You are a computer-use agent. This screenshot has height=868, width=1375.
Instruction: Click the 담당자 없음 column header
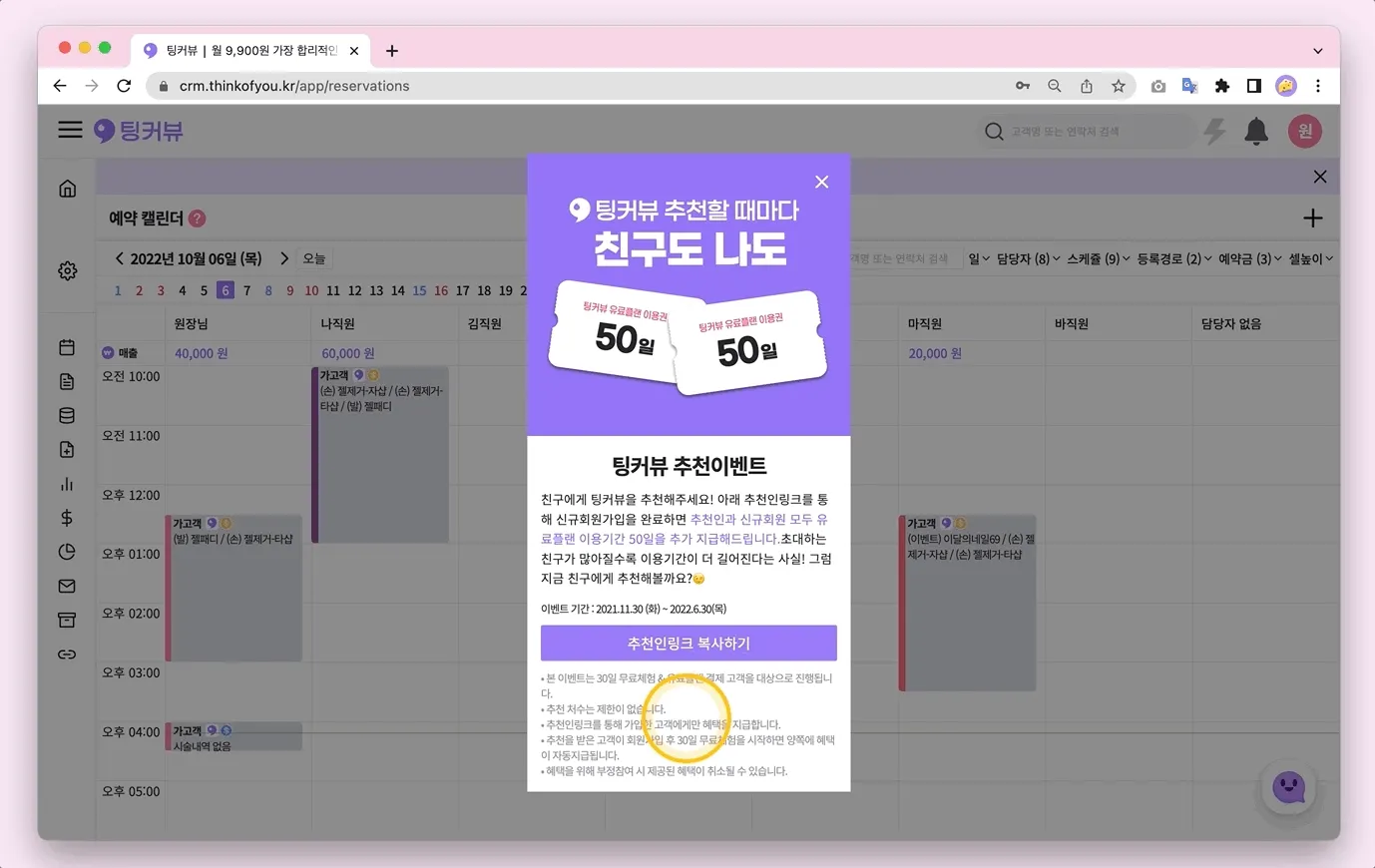1231,324
